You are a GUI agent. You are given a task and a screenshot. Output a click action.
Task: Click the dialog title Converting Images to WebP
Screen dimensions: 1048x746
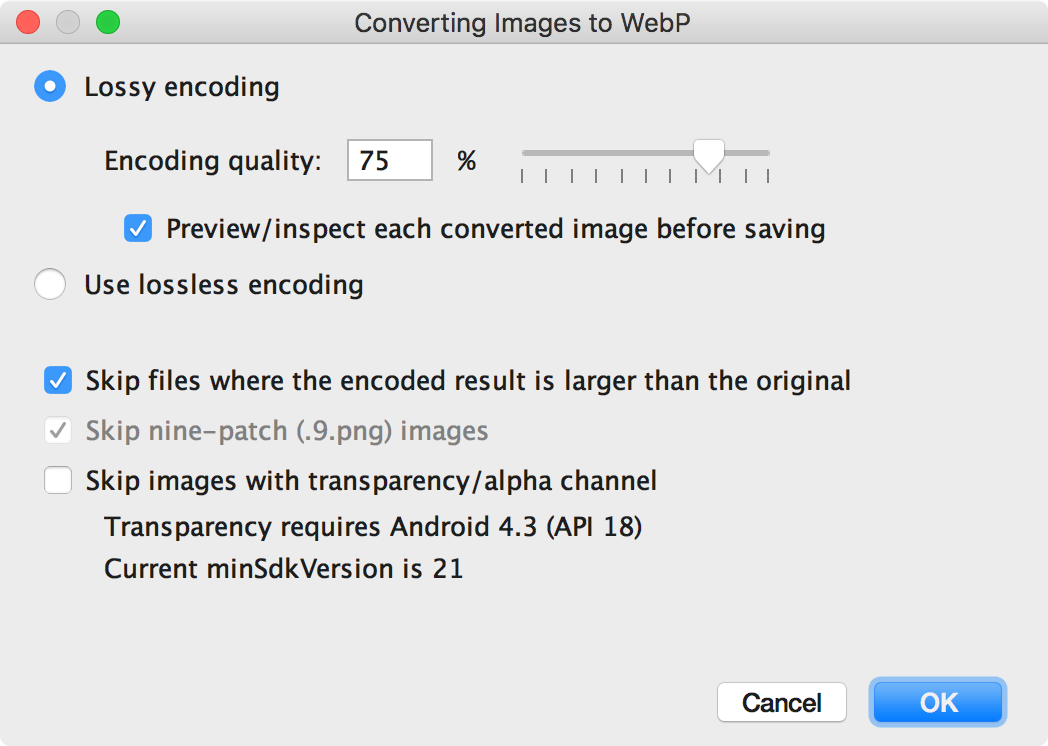click(524, 22)
